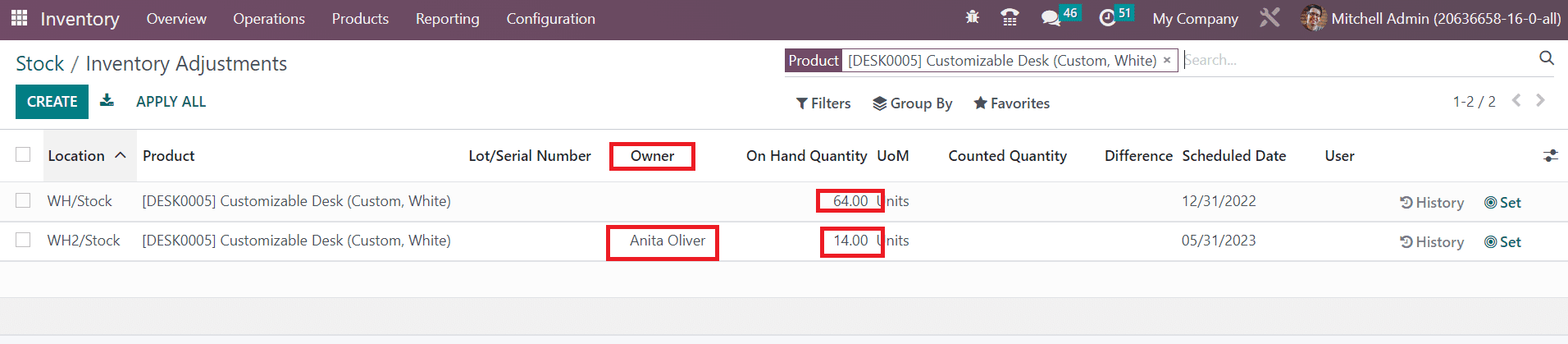The height and width of the screenshot is (344, 1568).
Task: Check the WH2/Stock row checkbox
Action: [23, 240]
